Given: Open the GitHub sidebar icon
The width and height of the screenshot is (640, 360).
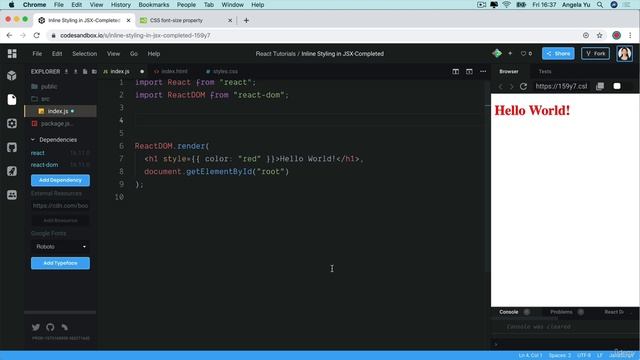Looking at the screenshot, I should coord(12,147).
